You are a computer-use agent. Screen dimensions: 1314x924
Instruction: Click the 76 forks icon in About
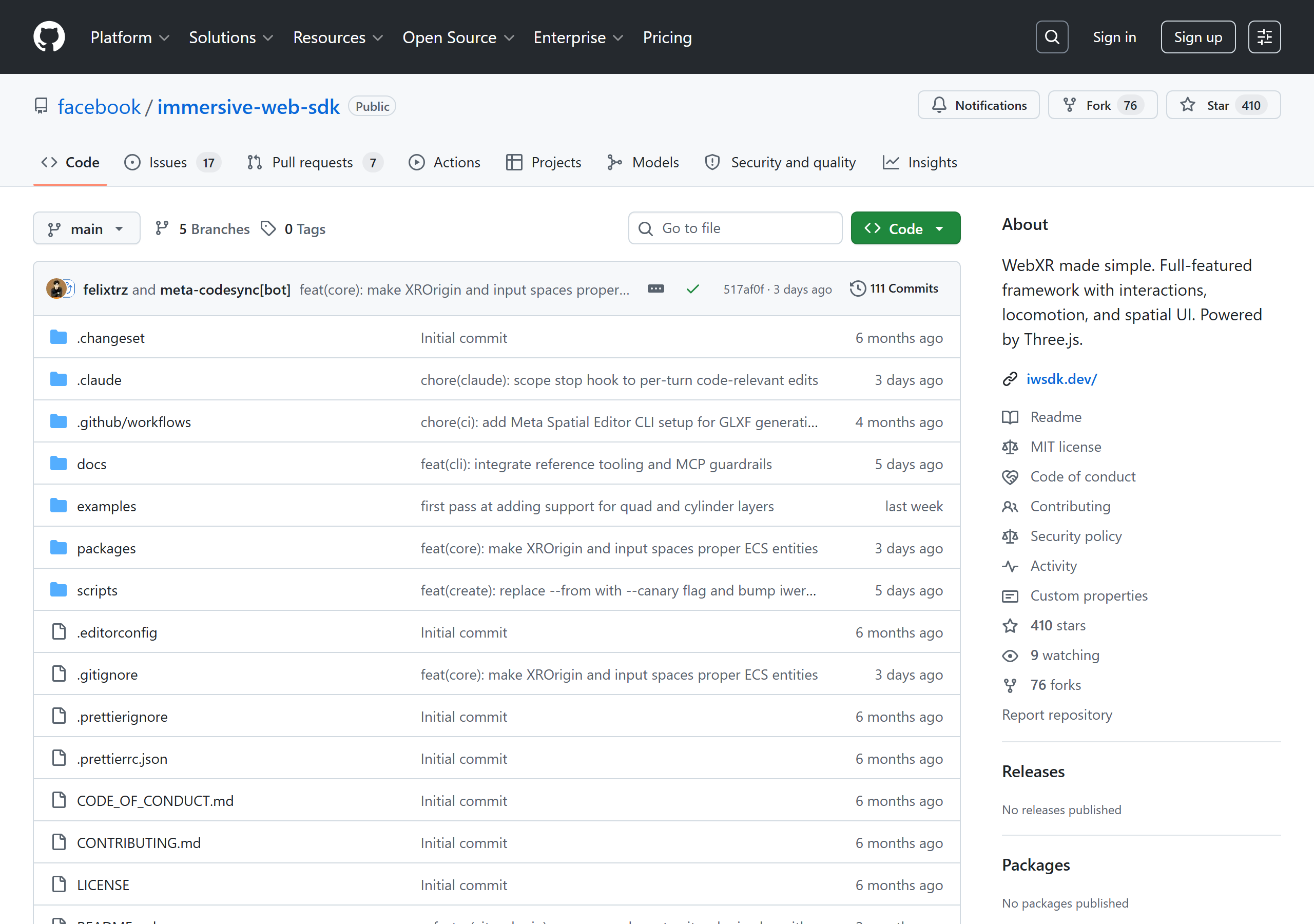point(1010,685)
